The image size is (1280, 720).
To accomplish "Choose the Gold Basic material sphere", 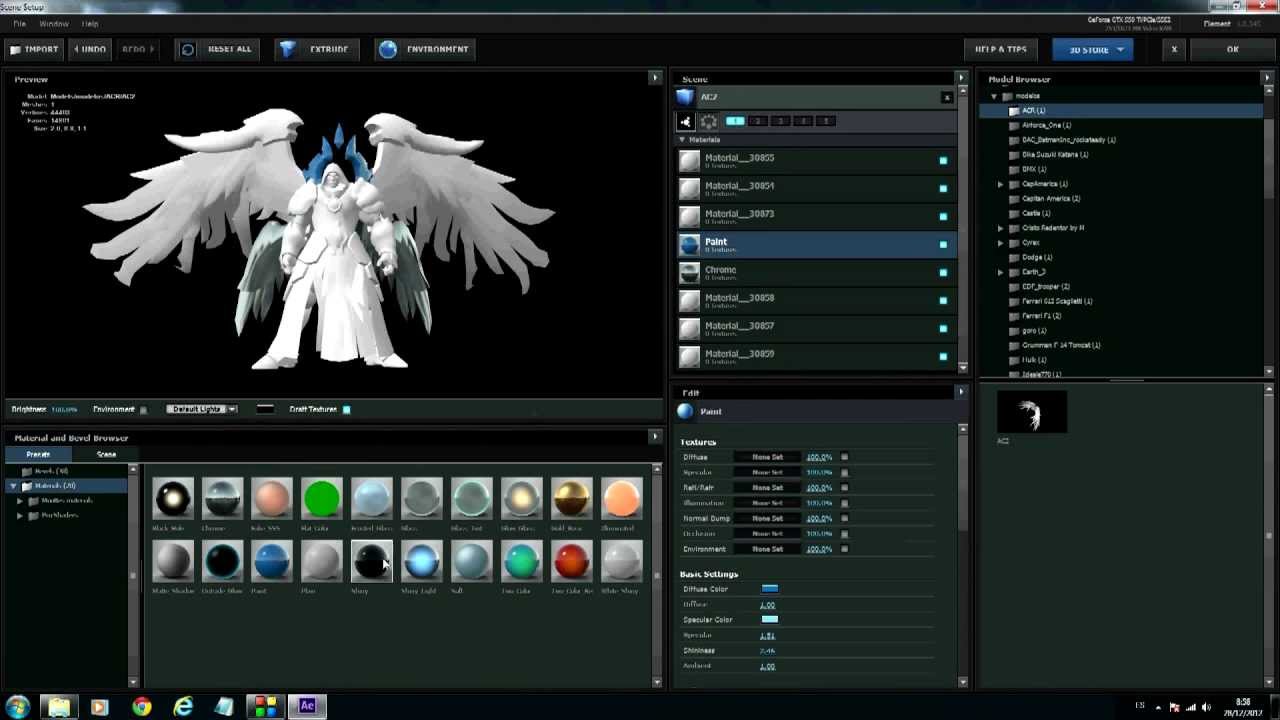I will (x=572, y=498).
